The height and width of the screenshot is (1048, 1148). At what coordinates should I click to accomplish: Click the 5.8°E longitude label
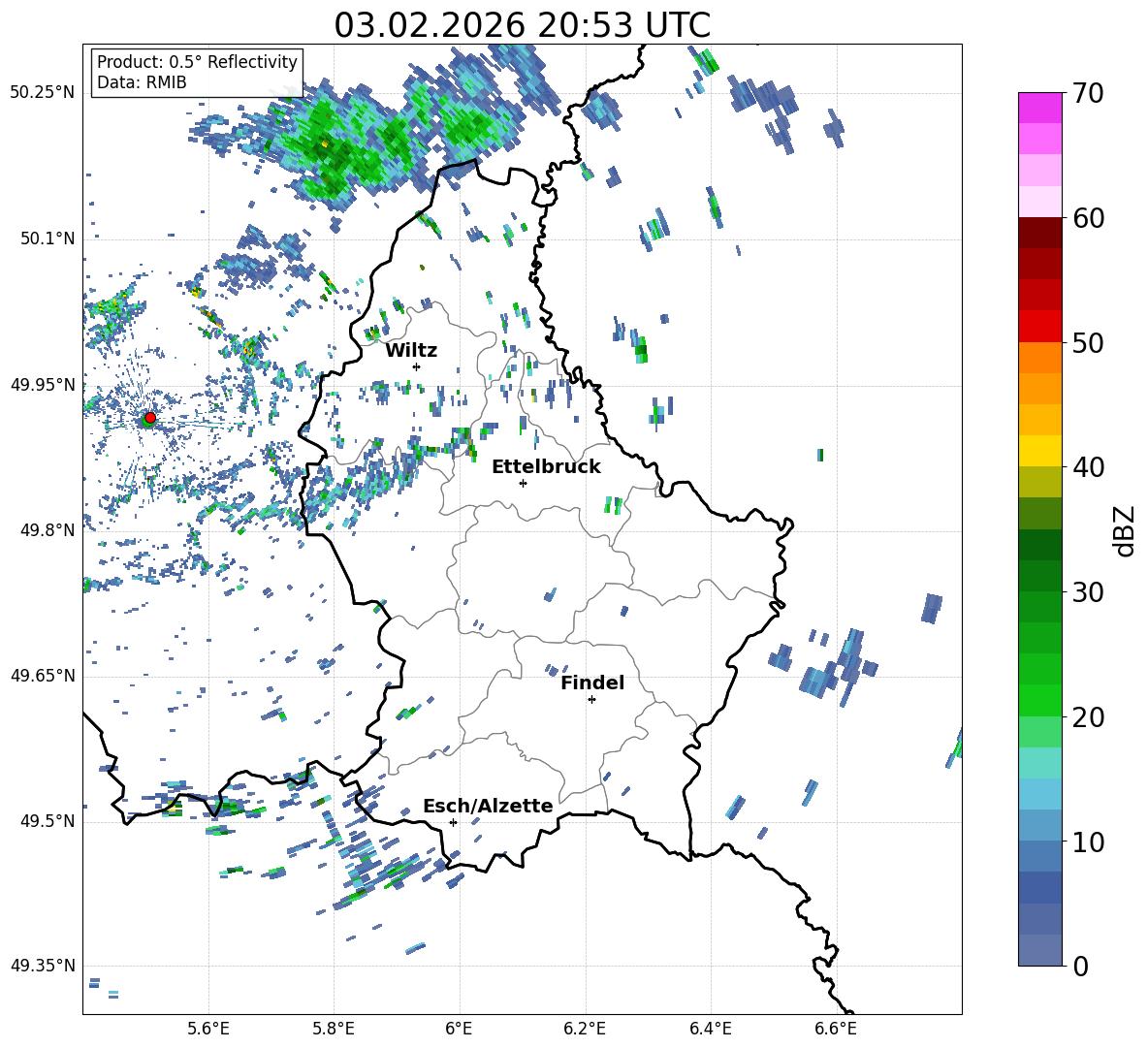coord(334,1029)
